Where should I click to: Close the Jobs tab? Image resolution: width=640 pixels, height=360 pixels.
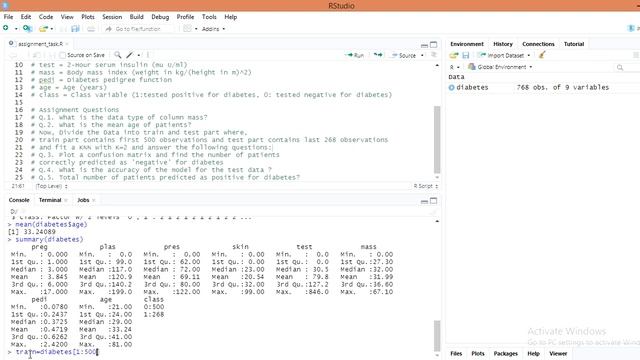coord(94,200)
